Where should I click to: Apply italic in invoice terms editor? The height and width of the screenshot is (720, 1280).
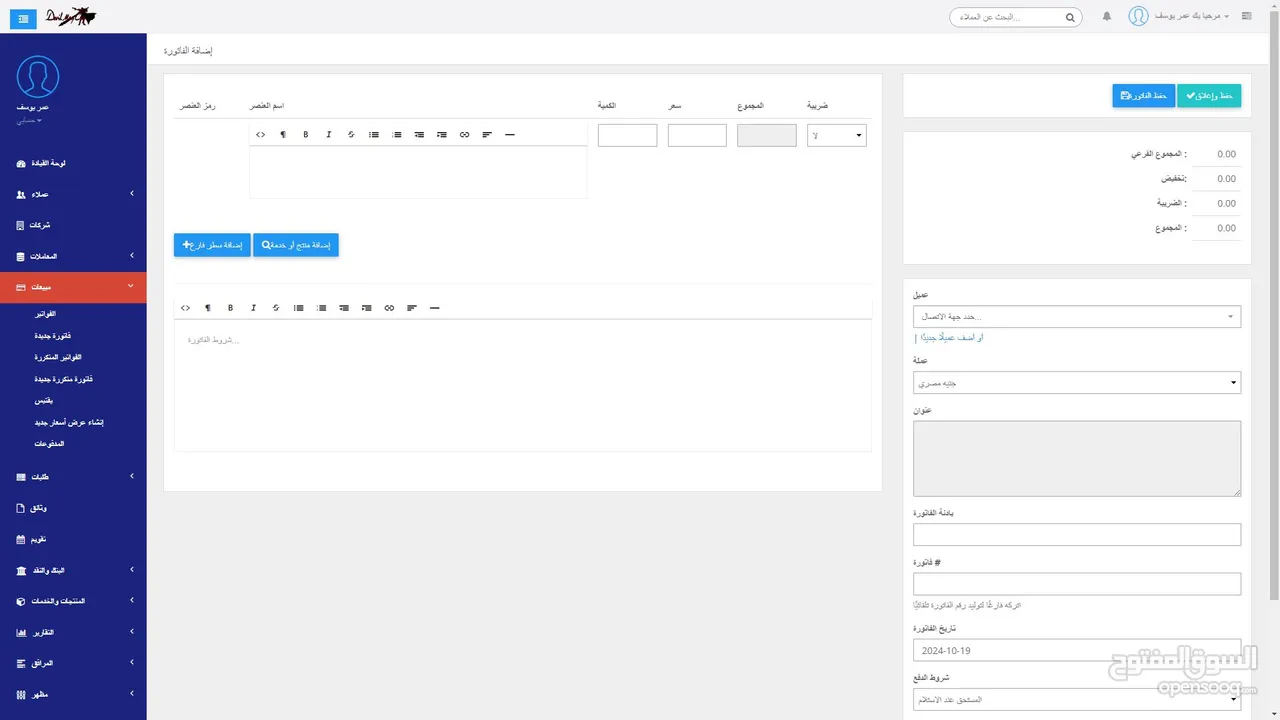click(253, 308)
